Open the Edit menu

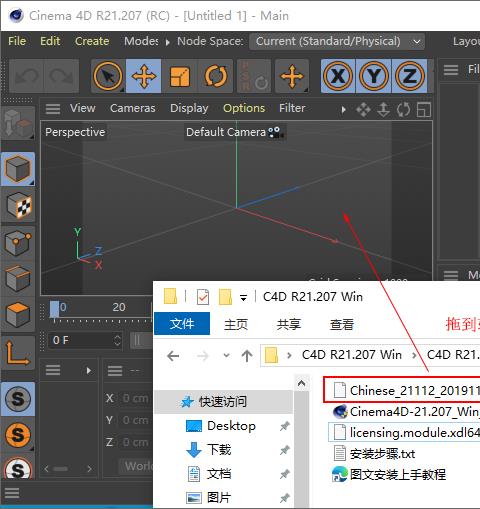50,41
